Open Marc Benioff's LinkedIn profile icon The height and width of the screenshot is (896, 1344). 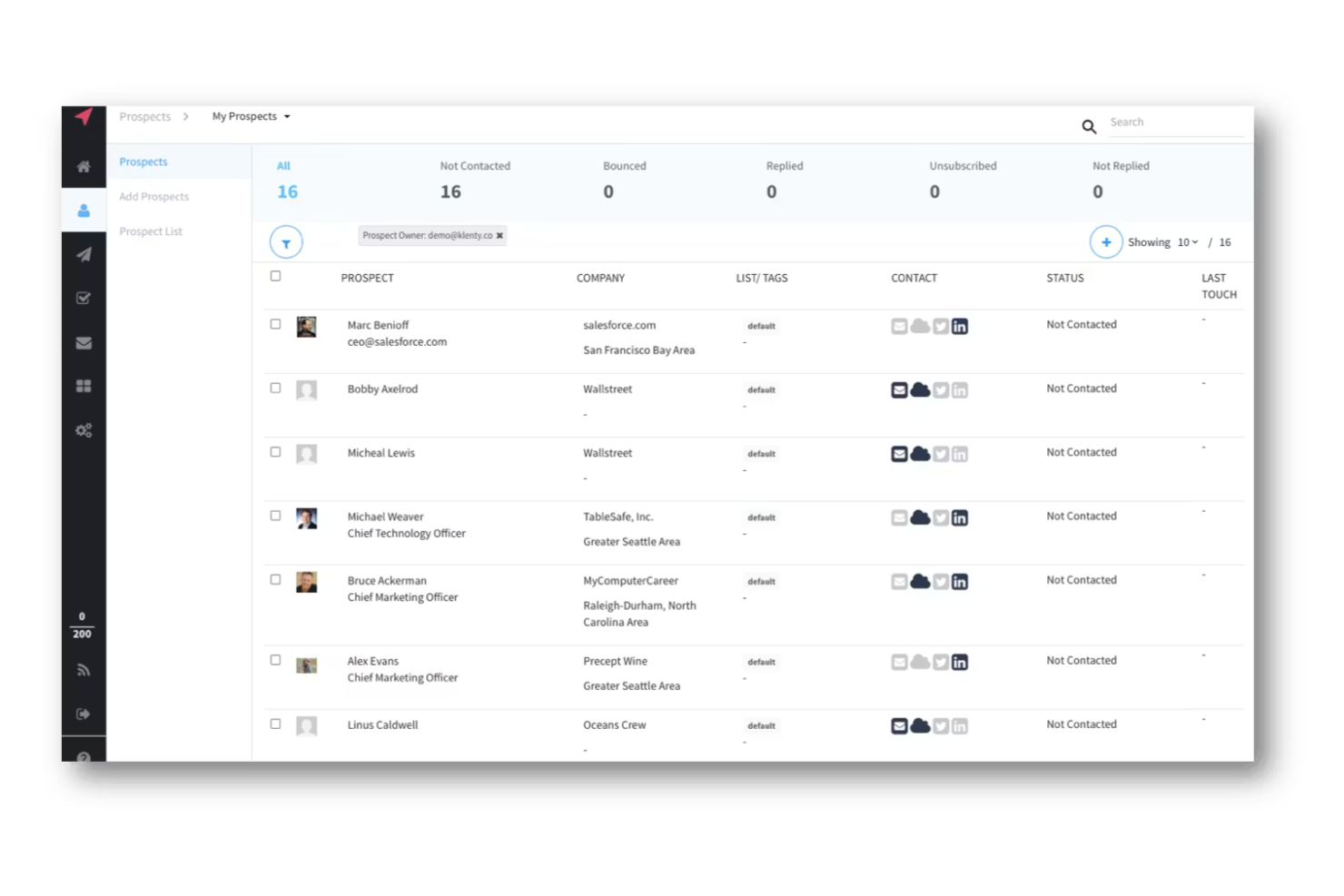click(960, 326)
